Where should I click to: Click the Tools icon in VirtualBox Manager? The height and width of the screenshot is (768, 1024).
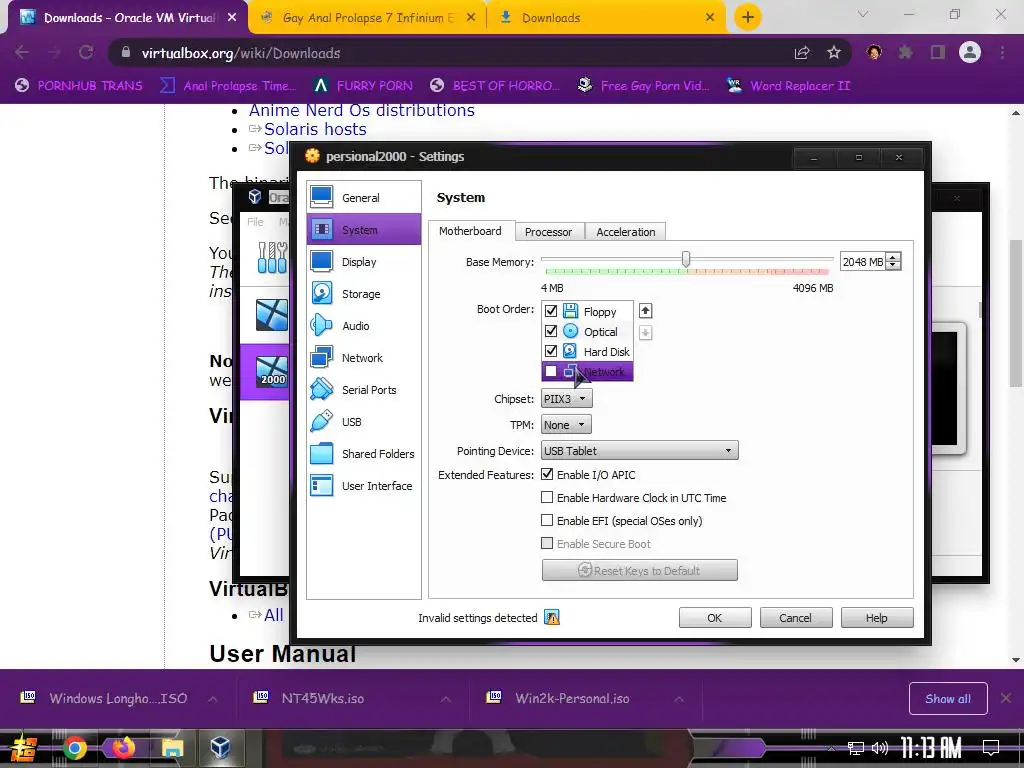pyautogui.click(x=272, y=257)
